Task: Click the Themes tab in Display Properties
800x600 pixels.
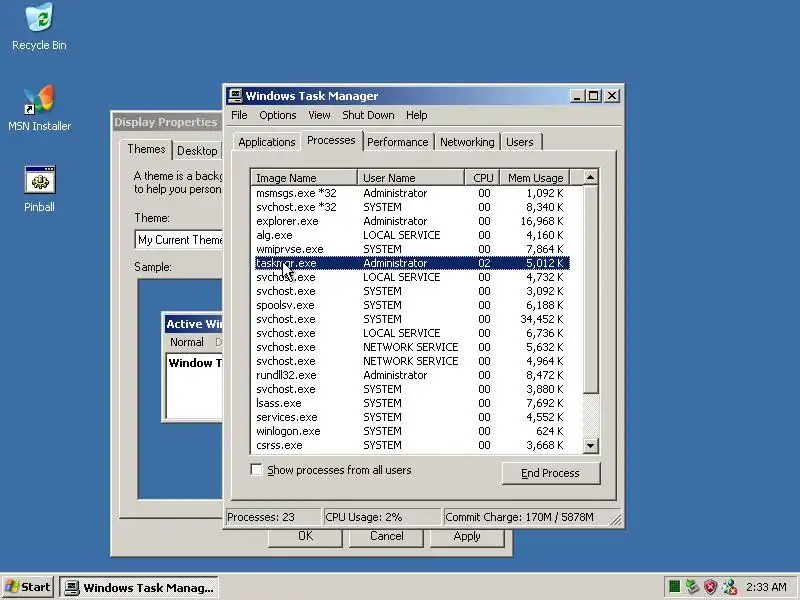Action: (146, 149)
